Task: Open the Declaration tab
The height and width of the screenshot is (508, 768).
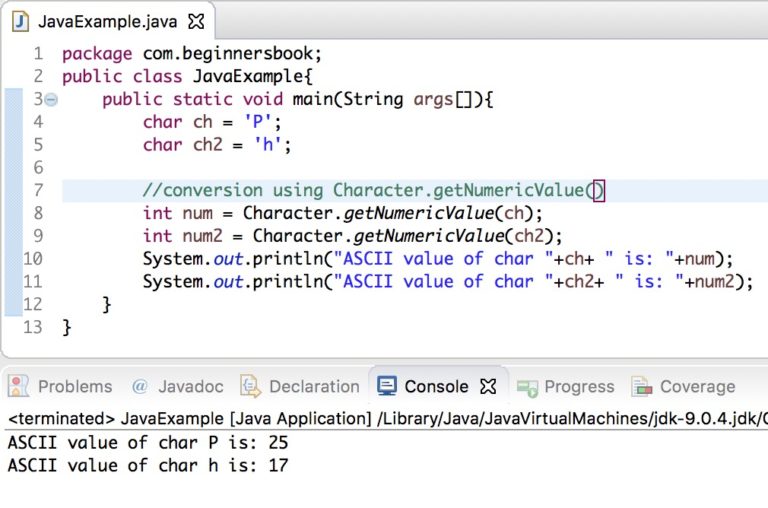Action: pos(314,387)
